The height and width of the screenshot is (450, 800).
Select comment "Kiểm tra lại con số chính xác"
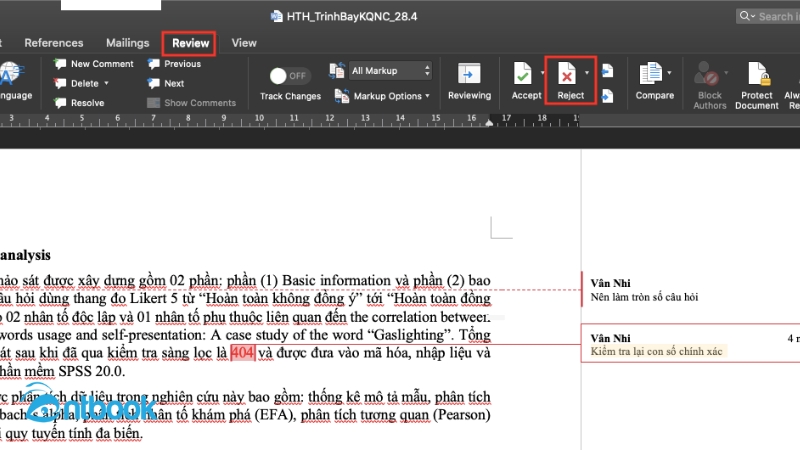tap(657, 352)
